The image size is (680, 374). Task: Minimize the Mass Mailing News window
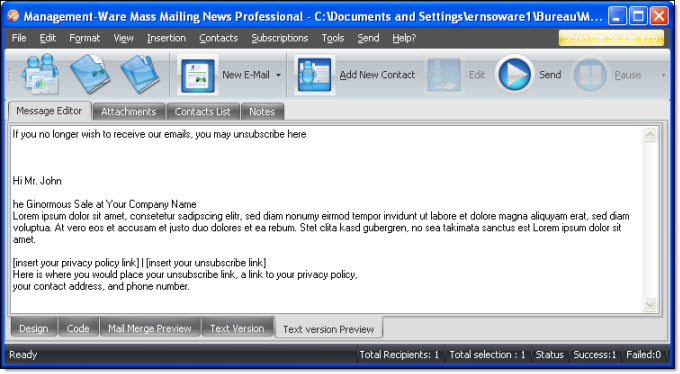[x=617, y=16]
